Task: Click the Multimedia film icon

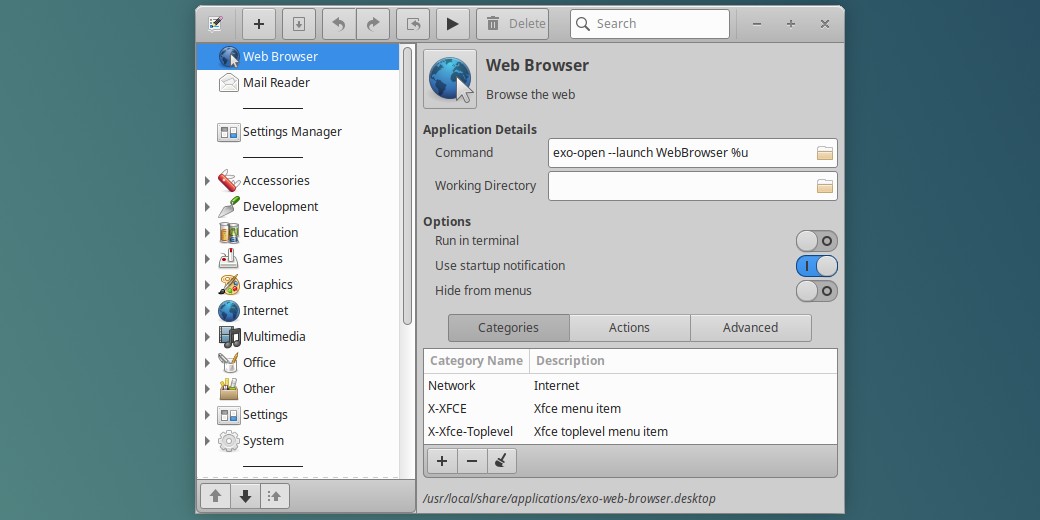Action: pyautogui.click(x=229, y=336)
